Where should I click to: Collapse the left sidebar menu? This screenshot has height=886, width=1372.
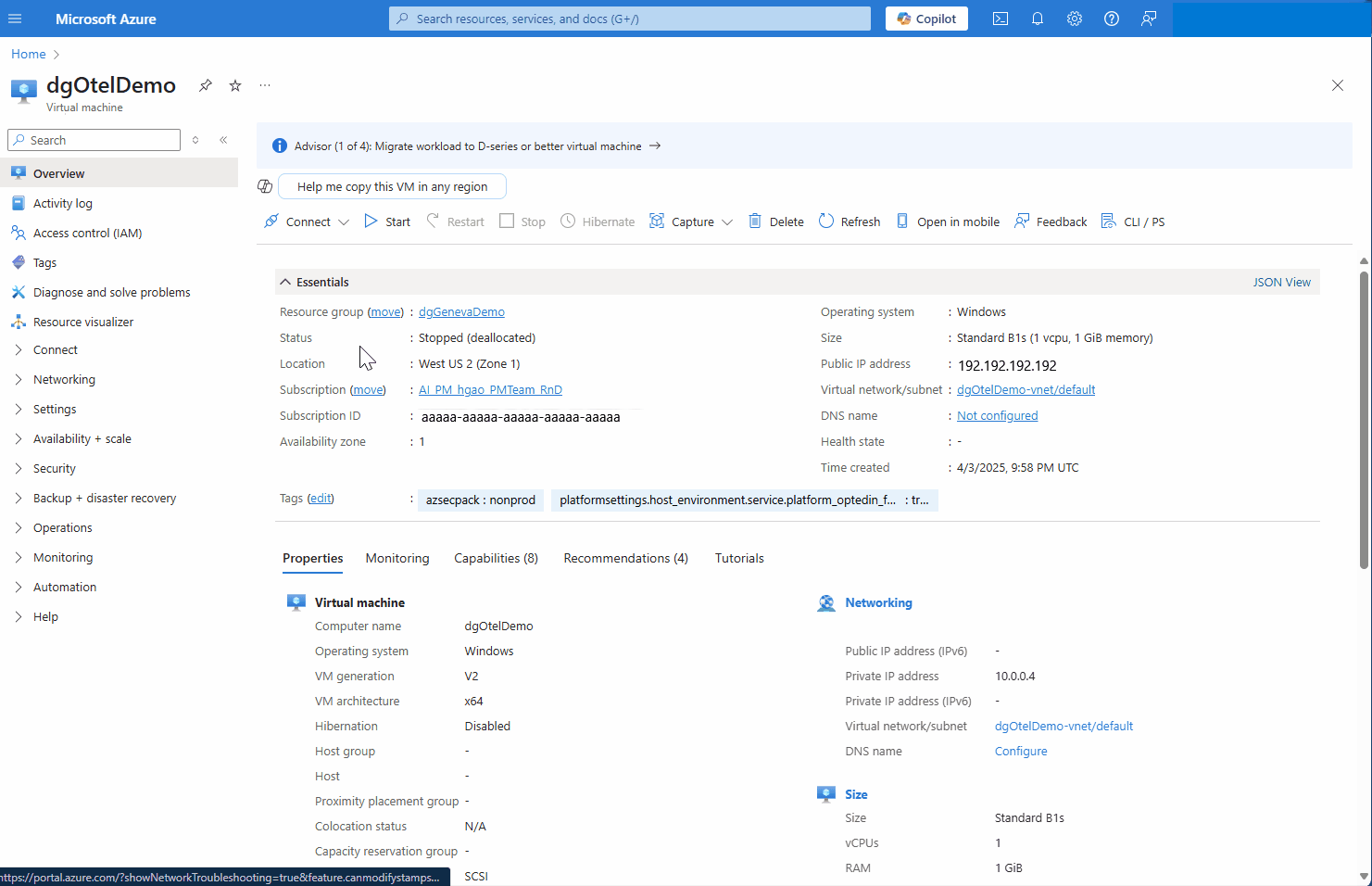(223, 140)
